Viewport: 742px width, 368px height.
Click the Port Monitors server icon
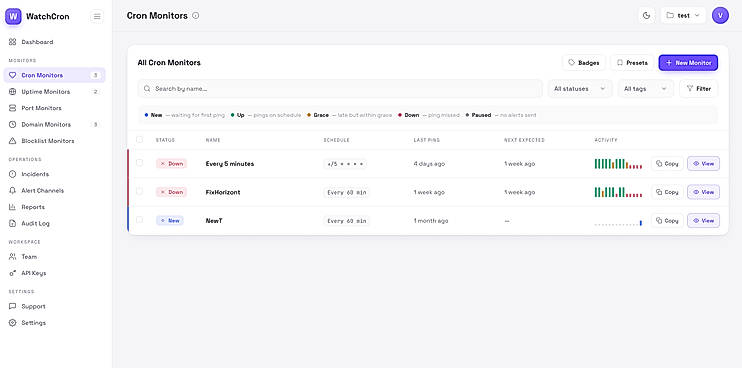click(12, 108)
